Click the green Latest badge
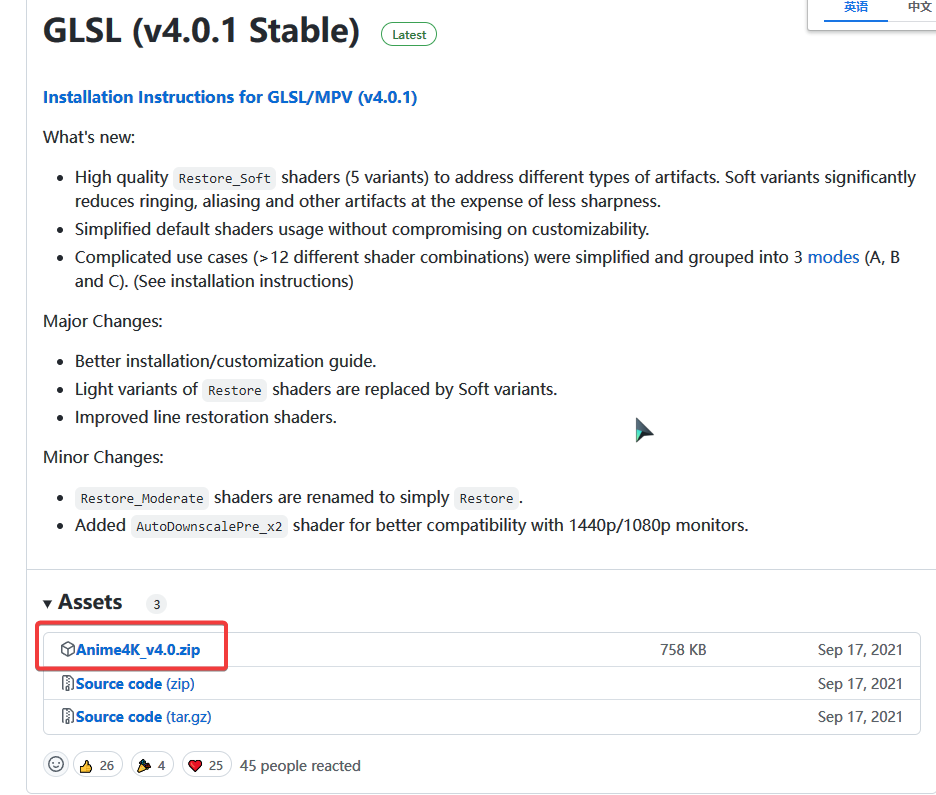This screenshot has width=936, height=795. click(408, 34)
